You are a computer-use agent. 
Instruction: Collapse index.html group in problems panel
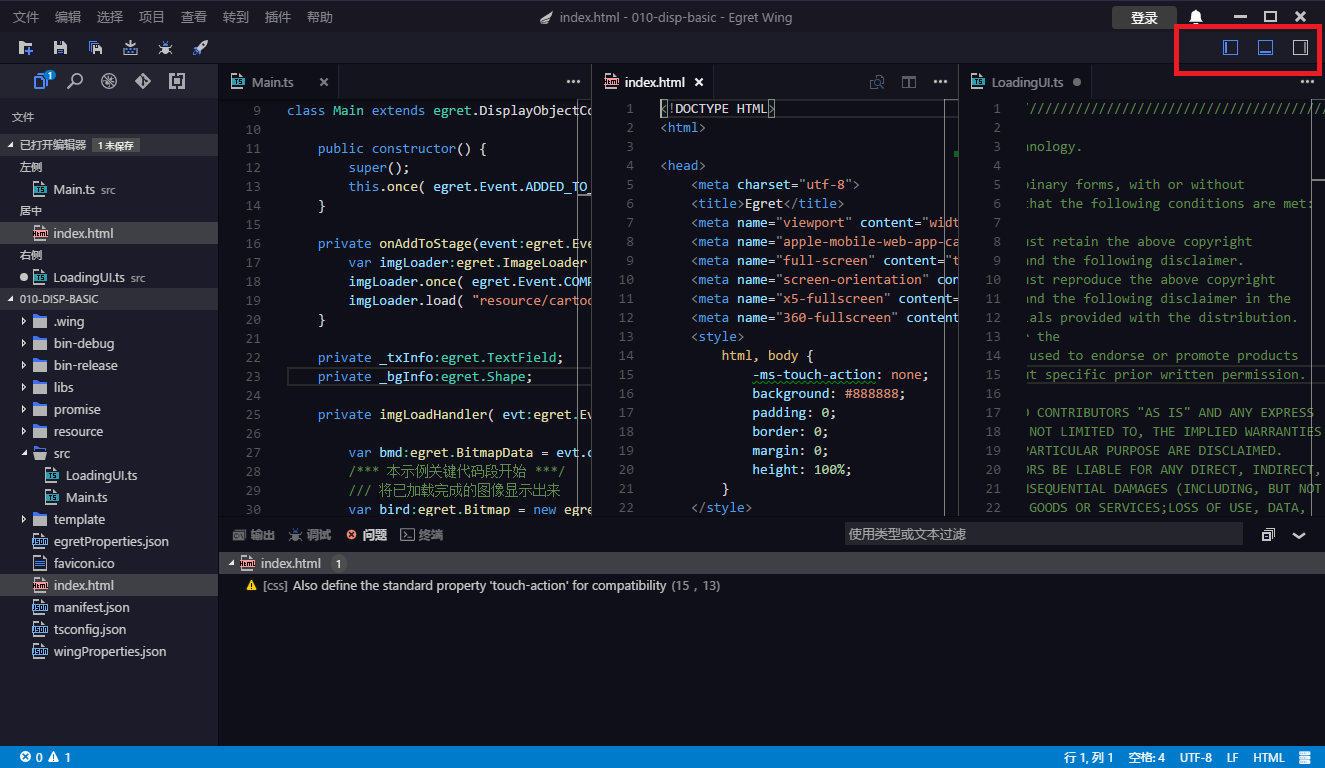click(x=232, y=563)
